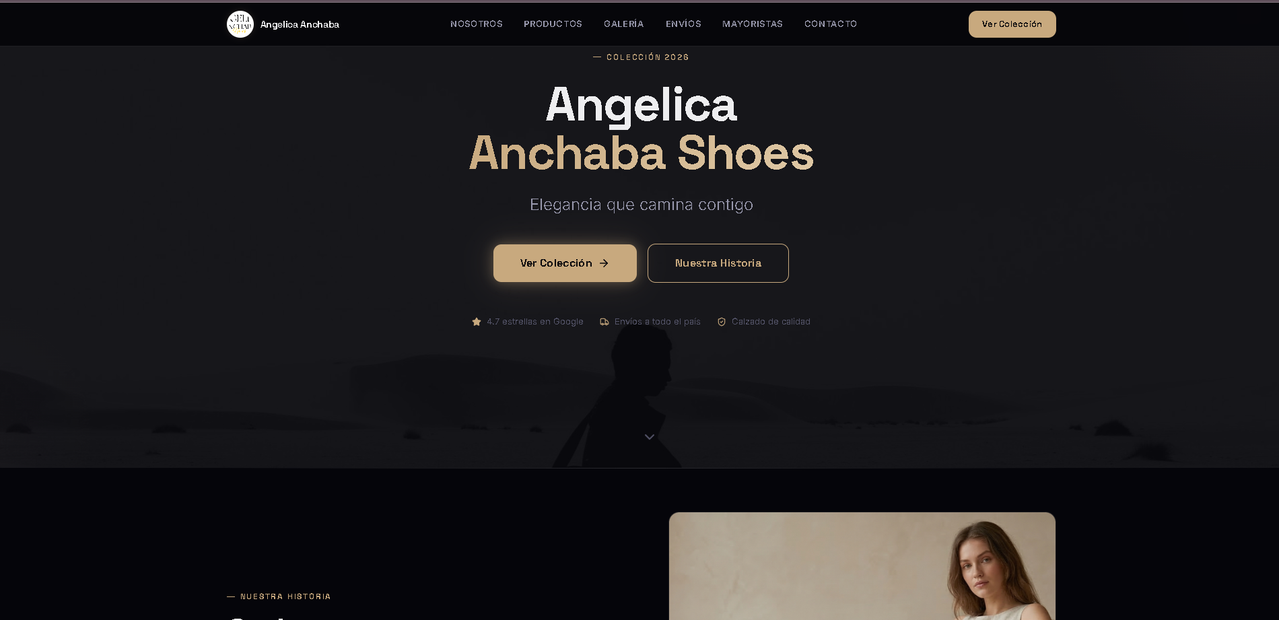Open the Envíos navigation link
This screenshot has width=1279, height=620.
(x=683, y=24)
